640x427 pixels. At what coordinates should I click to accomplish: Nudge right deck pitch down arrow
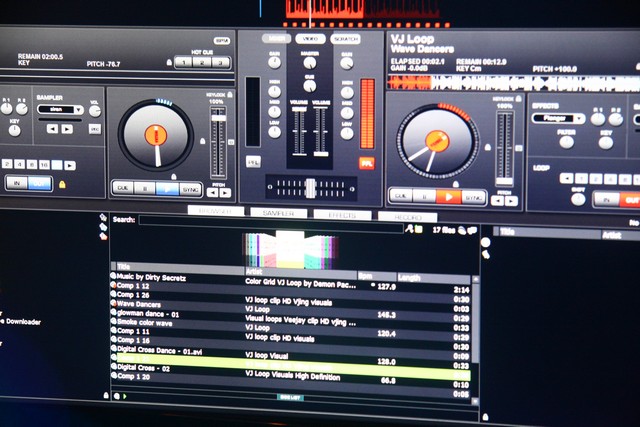(497, 200)
